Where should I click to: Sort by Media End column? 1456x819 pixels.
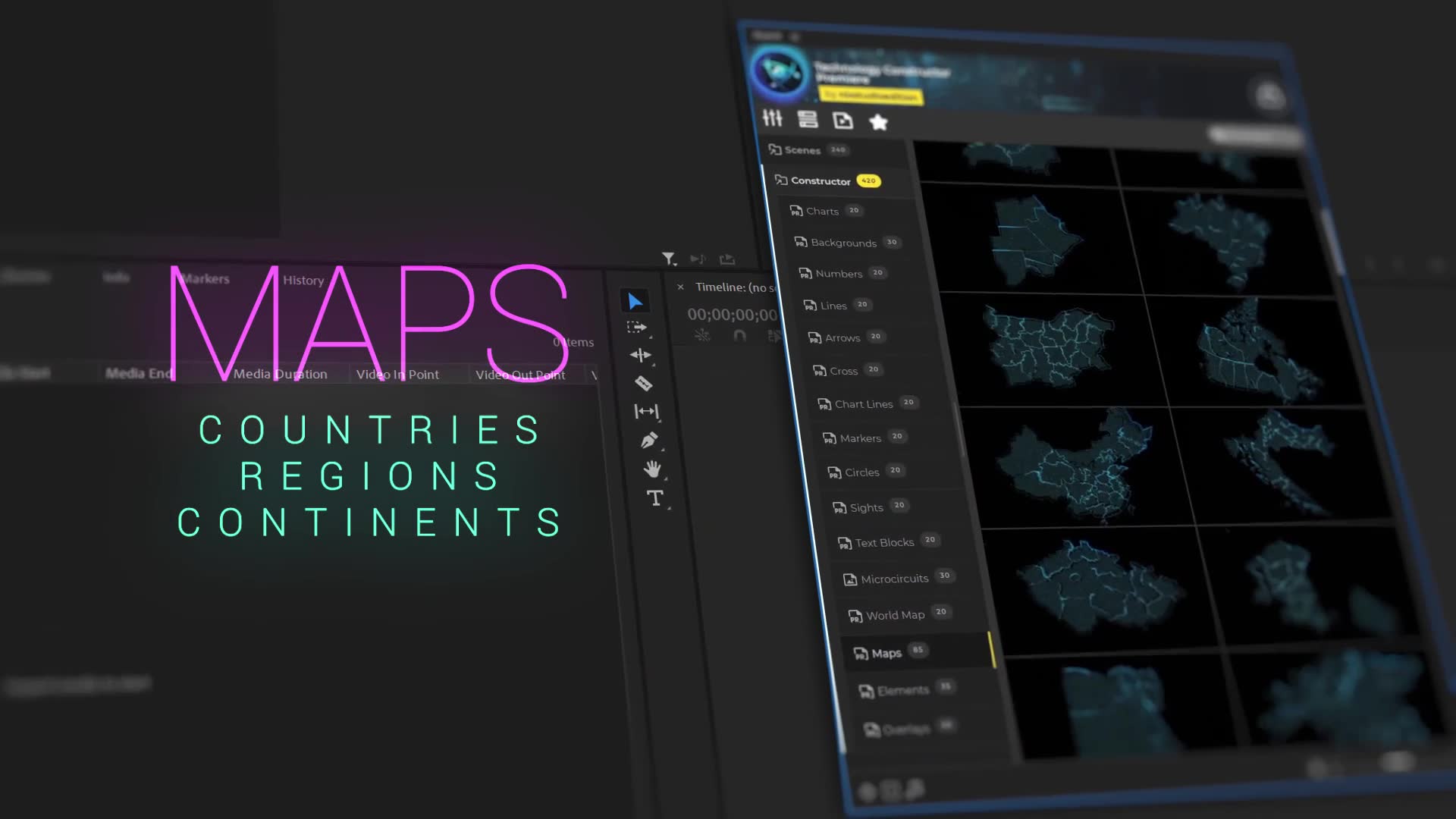coord(139,373)
